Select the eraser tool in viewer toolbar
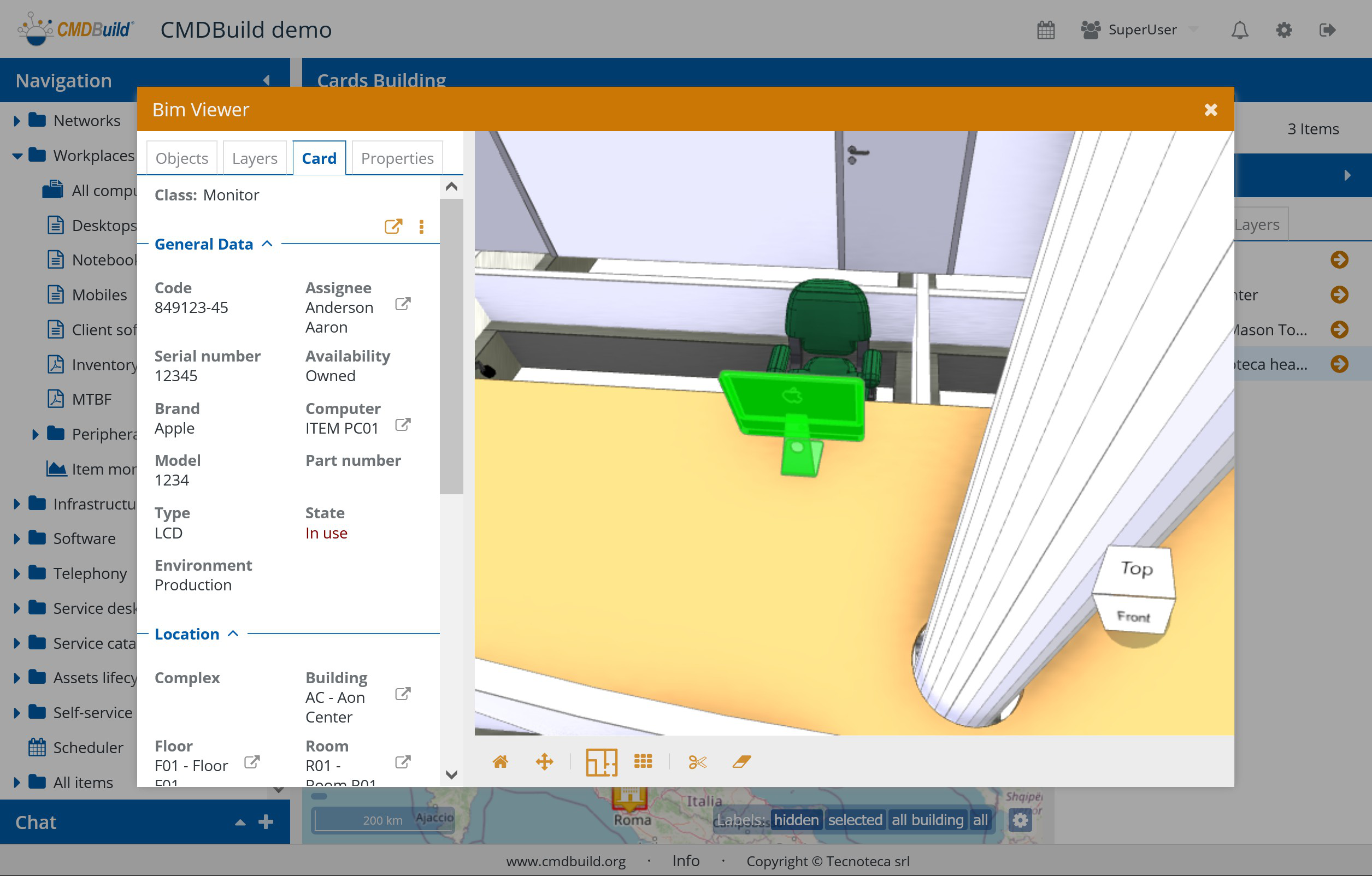The width and height of the screenshot is (1372, 876). [x=741, y=761]
